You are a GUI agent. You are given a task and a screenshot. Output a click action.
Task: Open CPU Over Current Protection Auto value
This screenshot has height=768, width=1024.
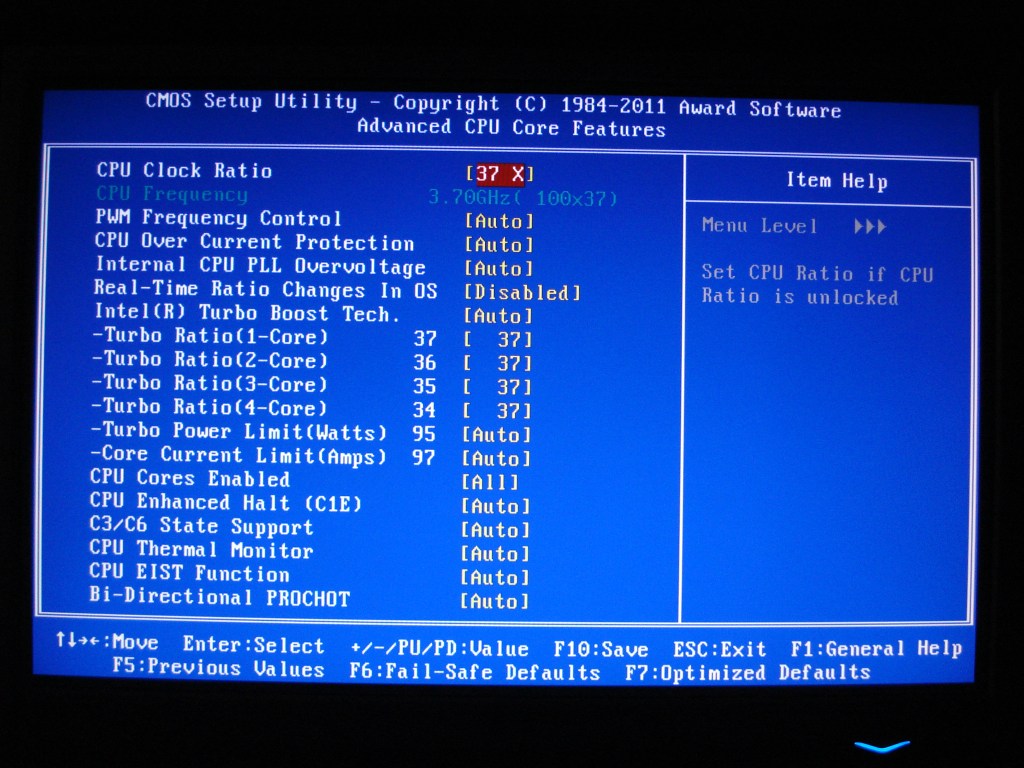(x=499, y=245)
